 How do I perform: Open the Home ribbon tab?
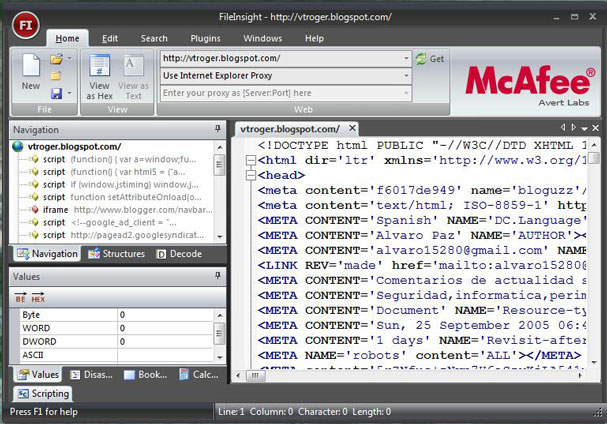67,38
